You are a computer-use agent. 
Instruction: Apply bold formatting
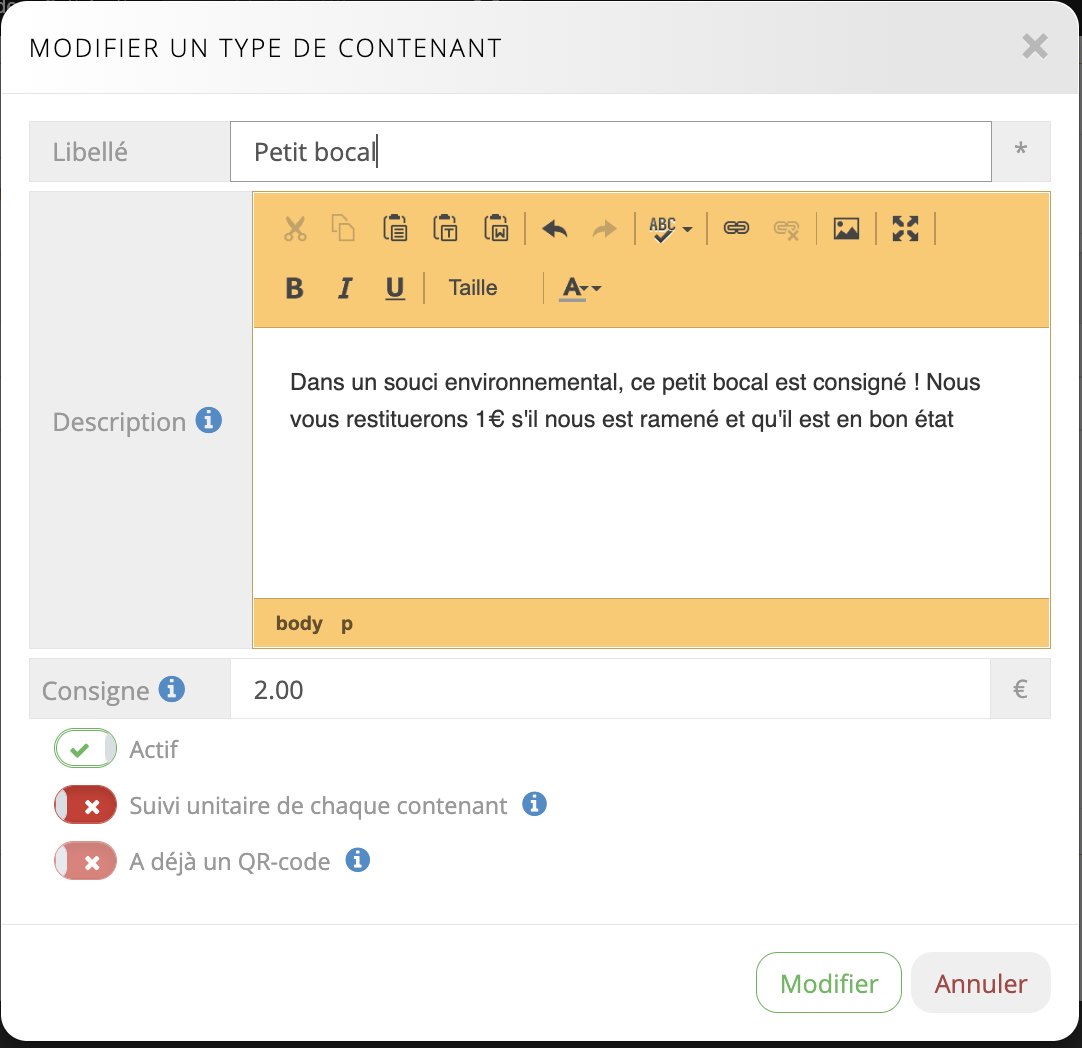point(294,288)
